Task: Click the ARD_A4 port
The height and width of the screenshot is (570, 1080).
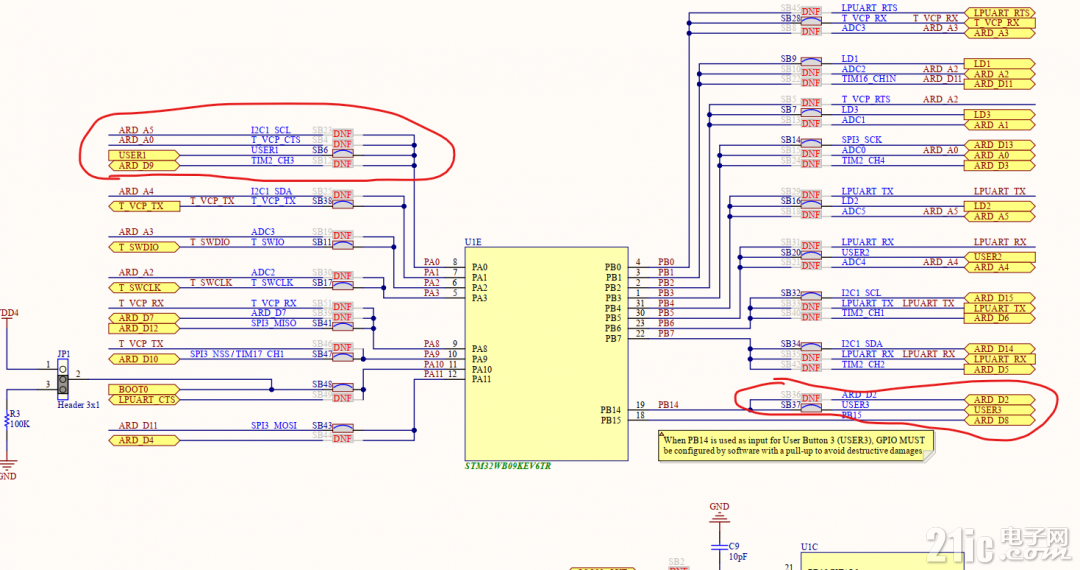Action: pos(1000,267)
